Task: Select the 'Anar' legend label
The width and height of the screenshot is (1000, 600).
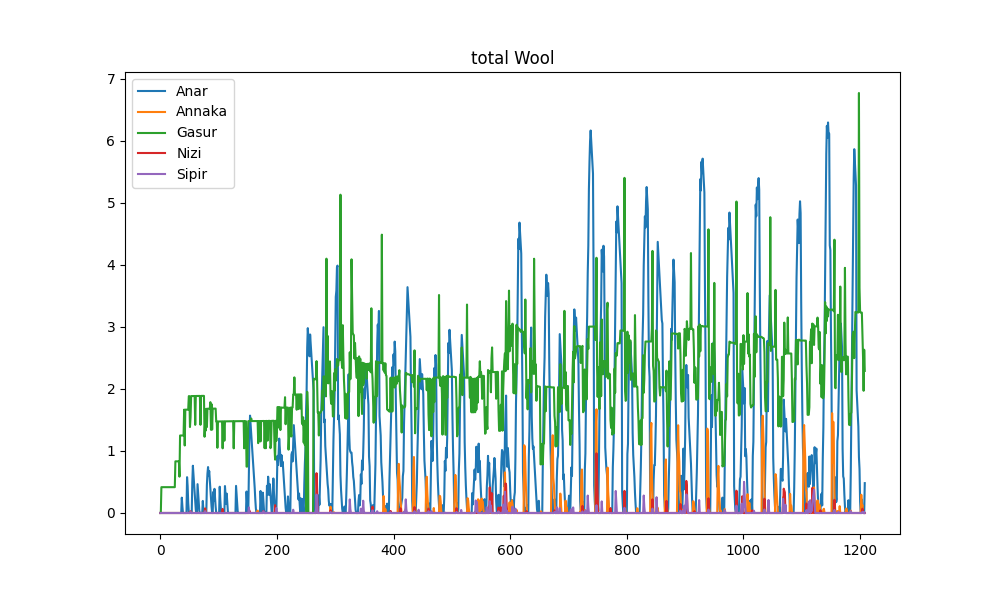Action: click(x=191, y=91)
